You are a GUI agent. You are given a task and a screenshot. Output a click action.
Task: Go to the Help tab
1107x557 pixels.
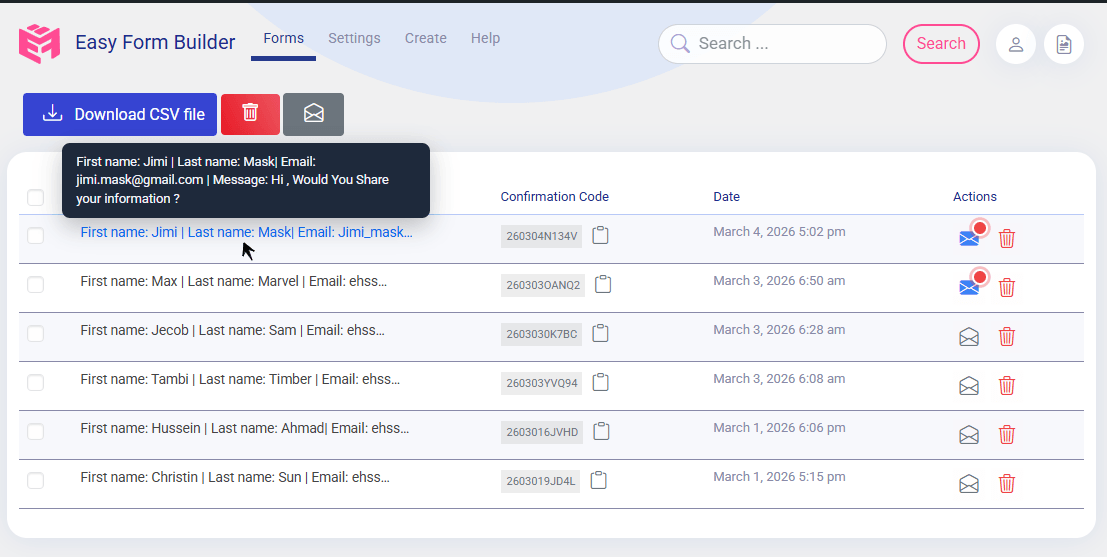pos(485,38)
